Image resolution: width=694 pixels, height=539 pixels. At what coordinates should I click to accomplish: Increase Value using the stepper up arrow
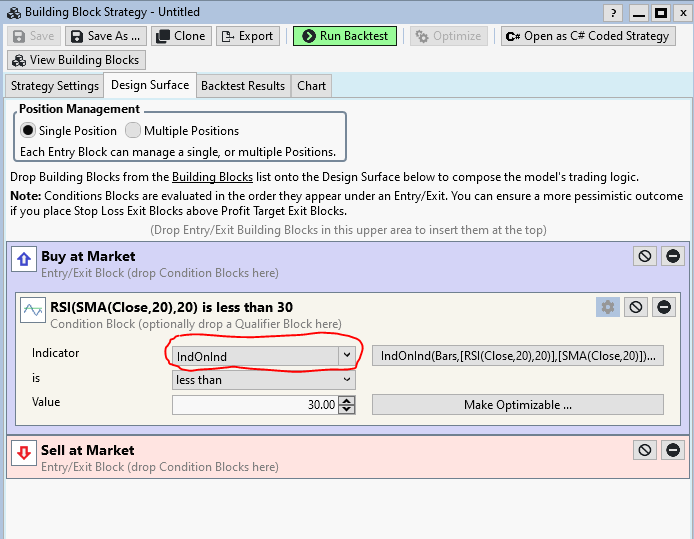pyautogui.click(x=347, y=400)
